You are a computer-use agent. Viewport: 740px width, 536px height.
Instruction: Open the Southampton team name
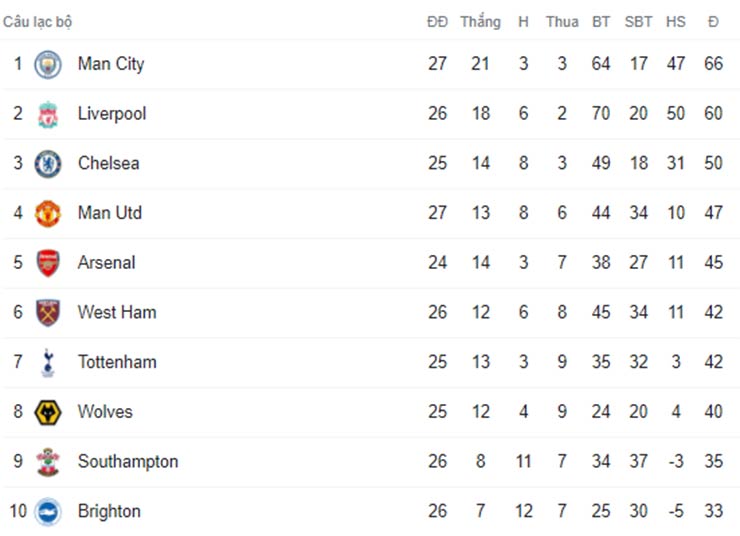pos(128,461)
